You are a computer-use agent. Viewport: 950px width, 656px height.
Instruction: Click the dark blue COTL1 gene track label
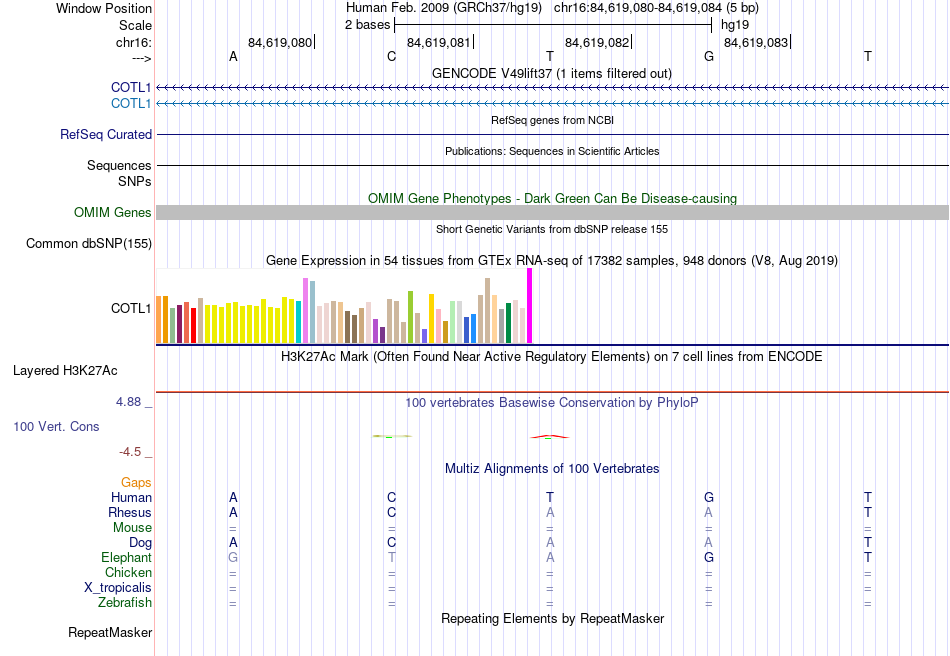click(130, 87)
